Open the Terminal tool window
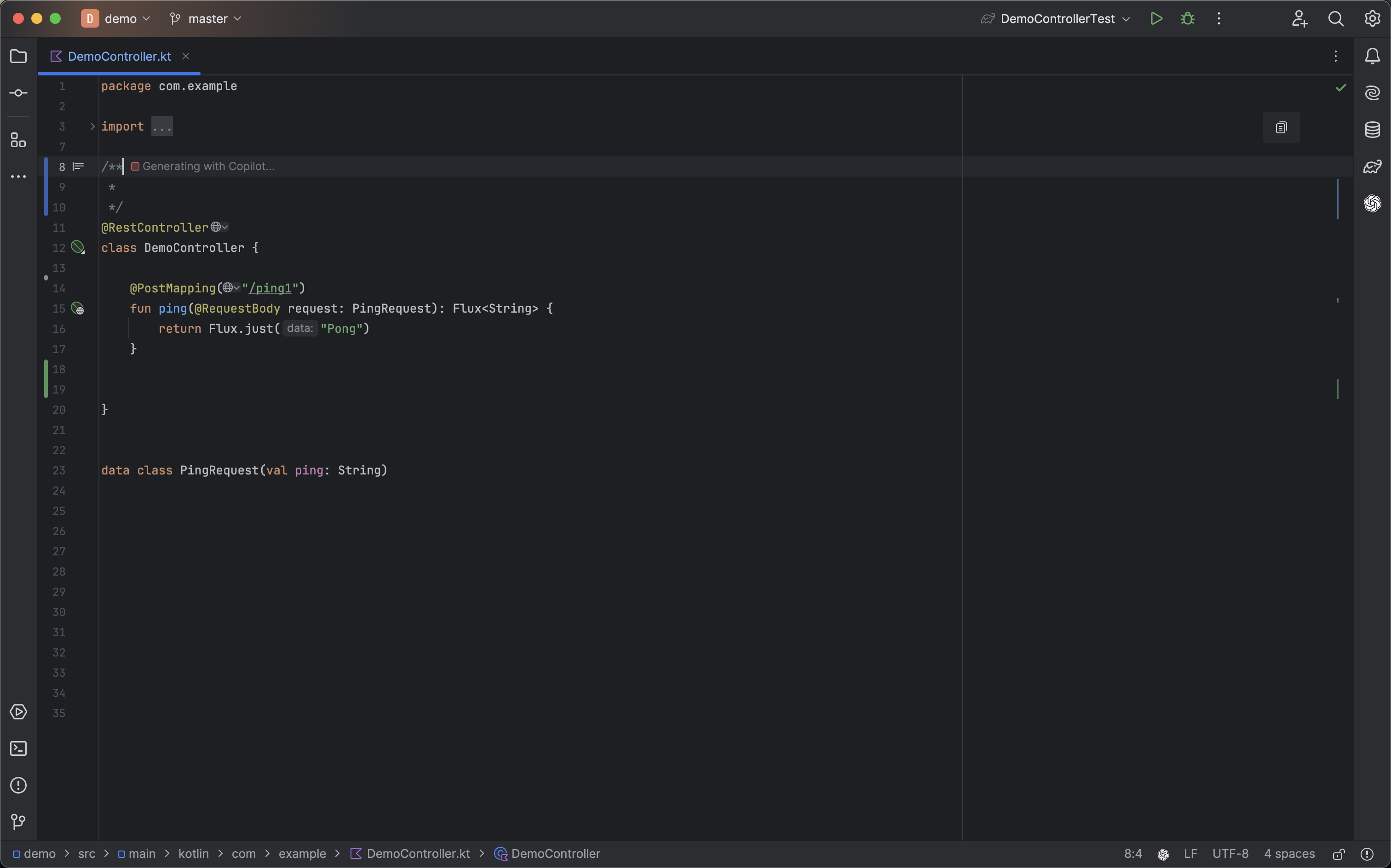The width and height of the screenshot is (1391, 868). (18, 748)
